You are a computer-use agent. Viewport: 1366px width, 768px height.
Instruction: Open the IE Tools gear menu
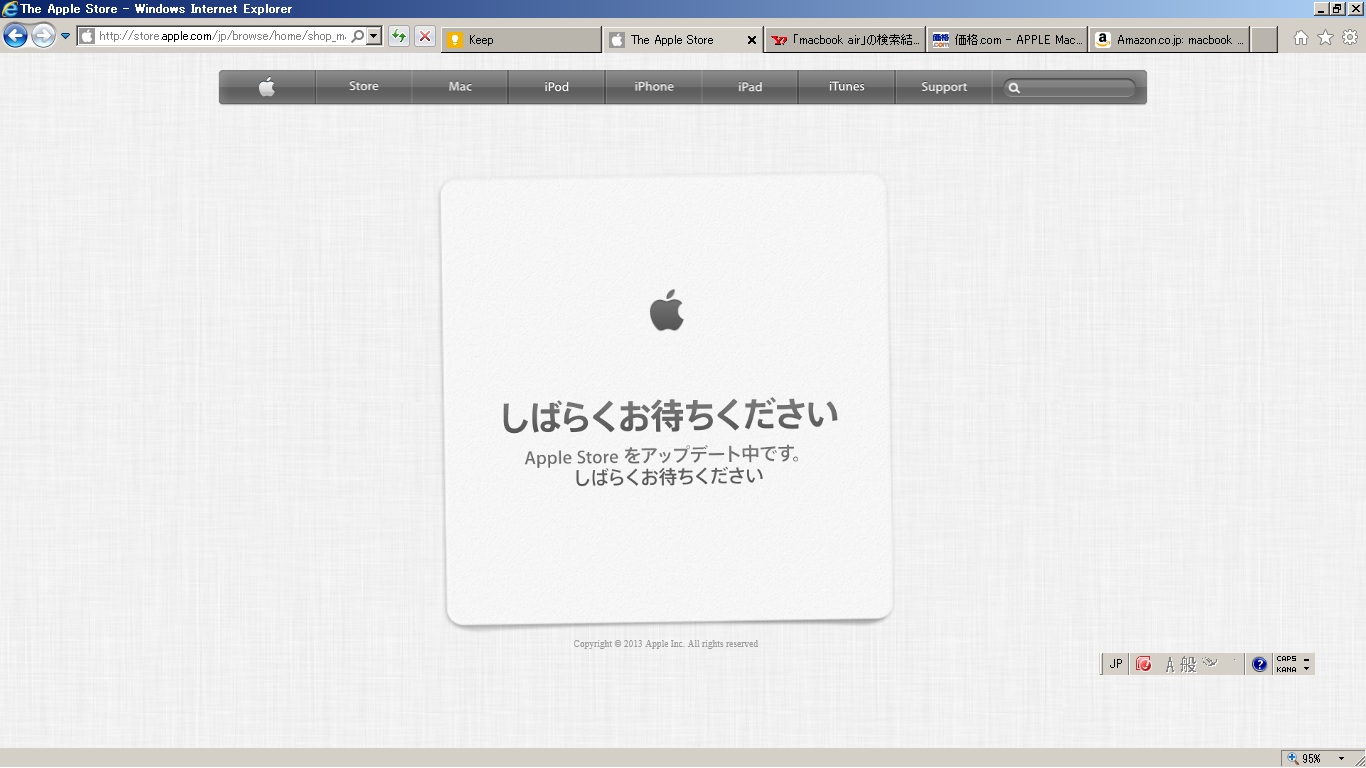click(x=1350, y=38)
